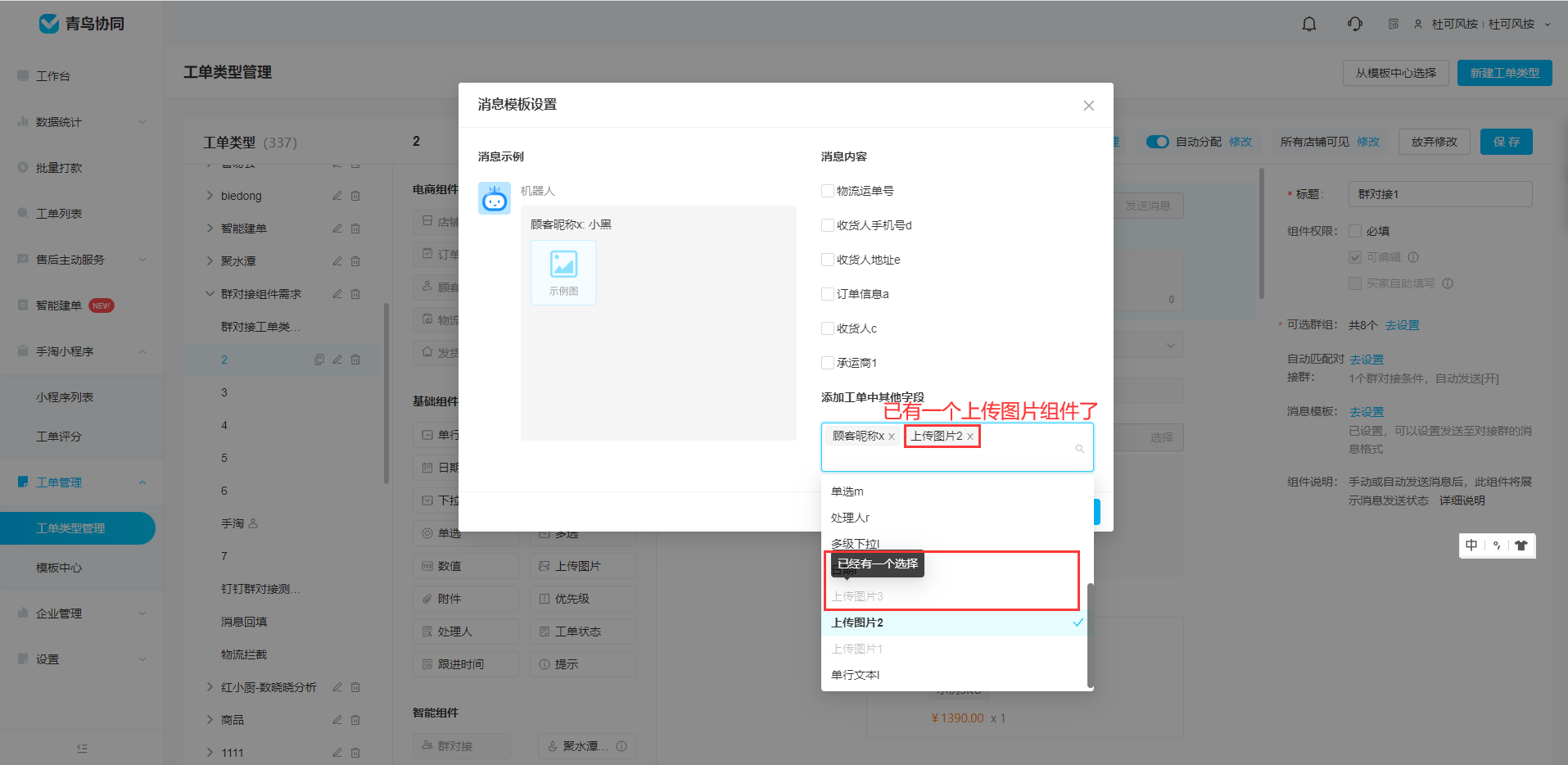The image size is (1568, 765).
Task: Click inside the 添加工单中其他字段 tag field
Action: tap(957, 447)
